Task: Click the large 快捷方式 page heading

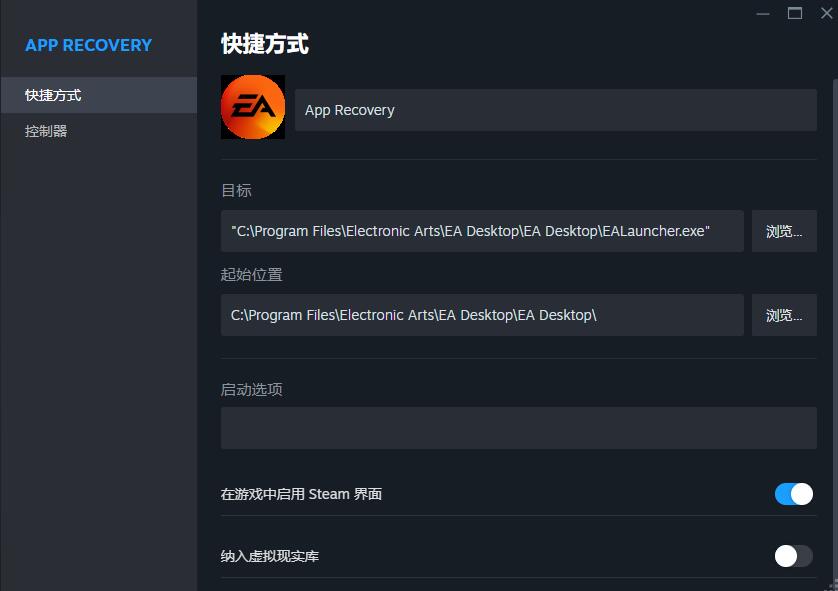Action: tap(264, 44)
